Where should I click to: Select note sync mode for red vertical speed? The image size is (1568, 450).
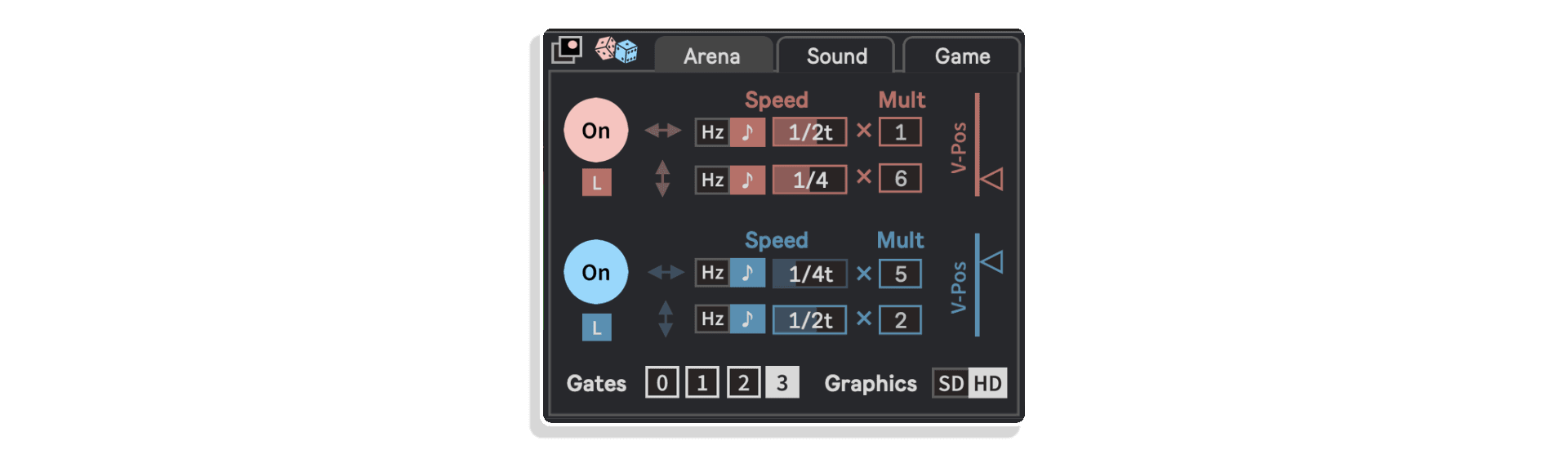(x=747, y=180)
